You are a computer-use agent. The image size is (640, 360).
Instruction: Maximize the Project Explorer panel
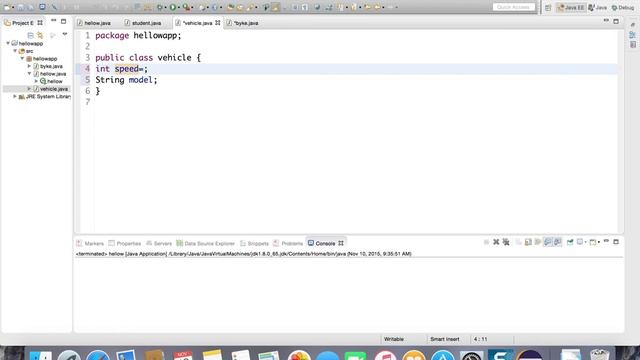pos(63,21)
